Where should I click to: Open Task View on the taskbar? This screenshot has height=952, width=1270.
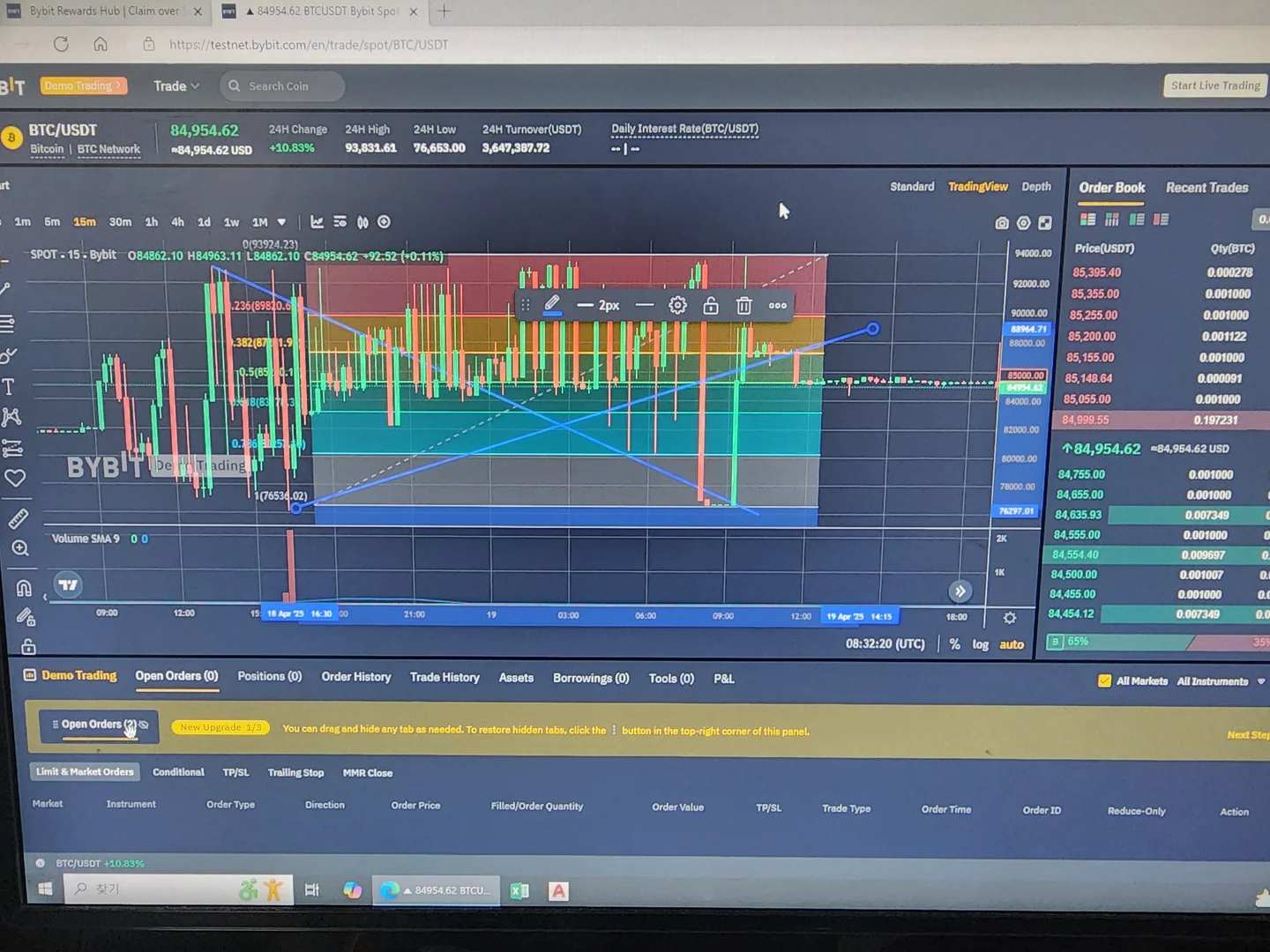pyautogui.click(x=311, y=890)
